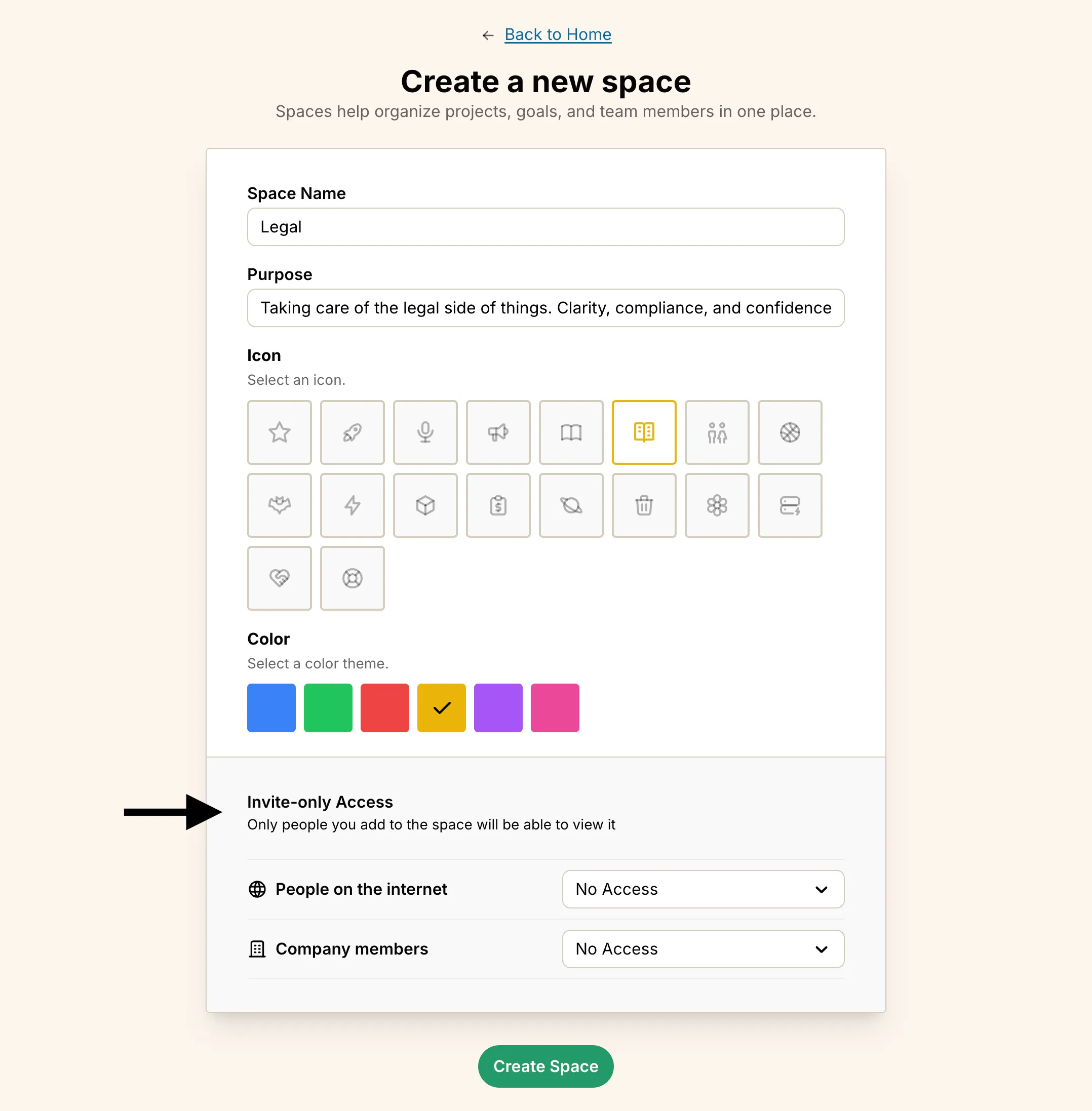Select the microphone icon
The width and height of the screenshot is (1092, 1111).
(x=425, y=432)
